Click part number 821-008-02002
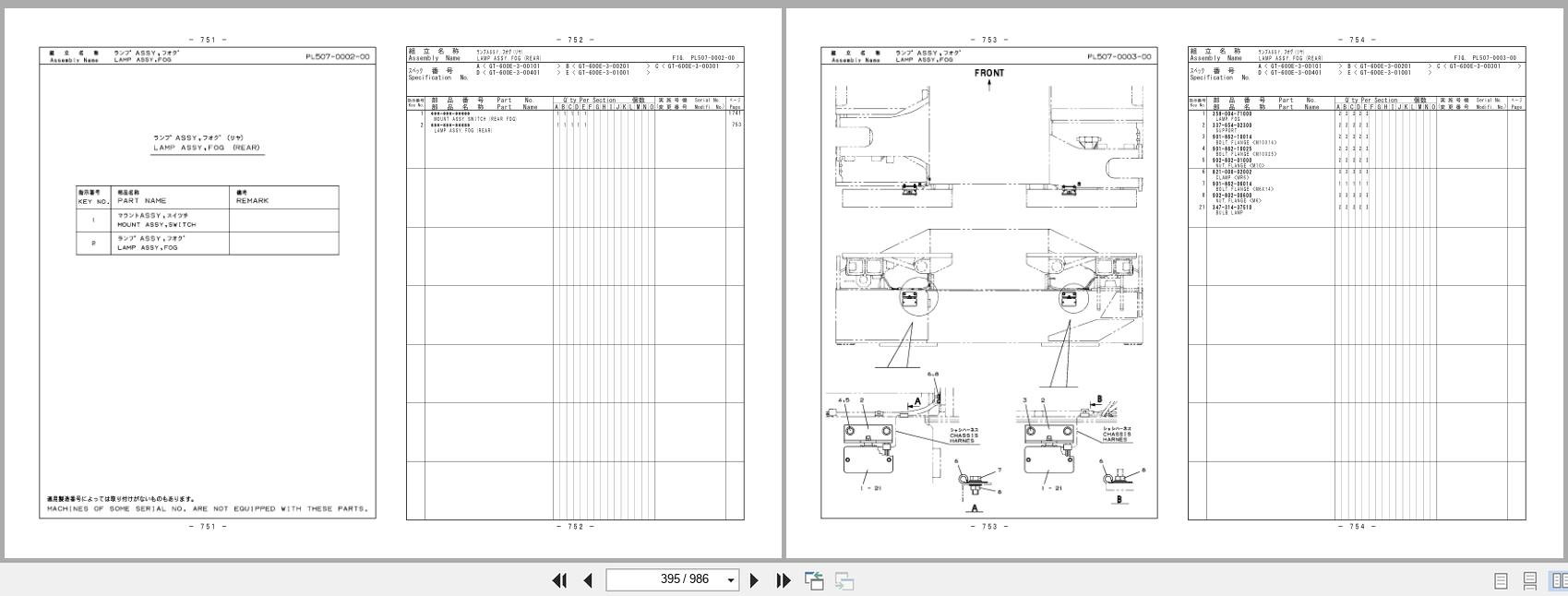The height and width of the screenshot is (596, 1568). pyautogui.click(x=1232, y=172)
